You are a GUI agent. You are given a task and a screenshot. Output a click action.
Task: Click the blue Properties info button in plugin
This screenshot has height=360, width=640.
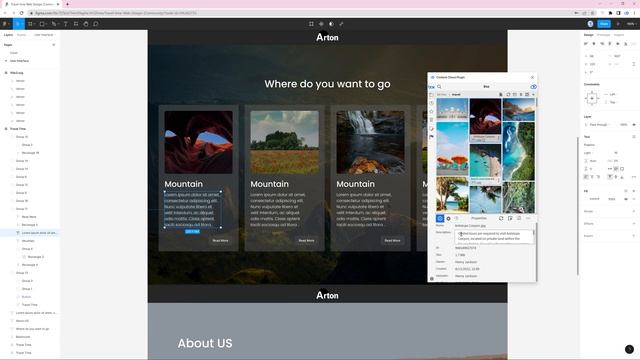[440, 218]
